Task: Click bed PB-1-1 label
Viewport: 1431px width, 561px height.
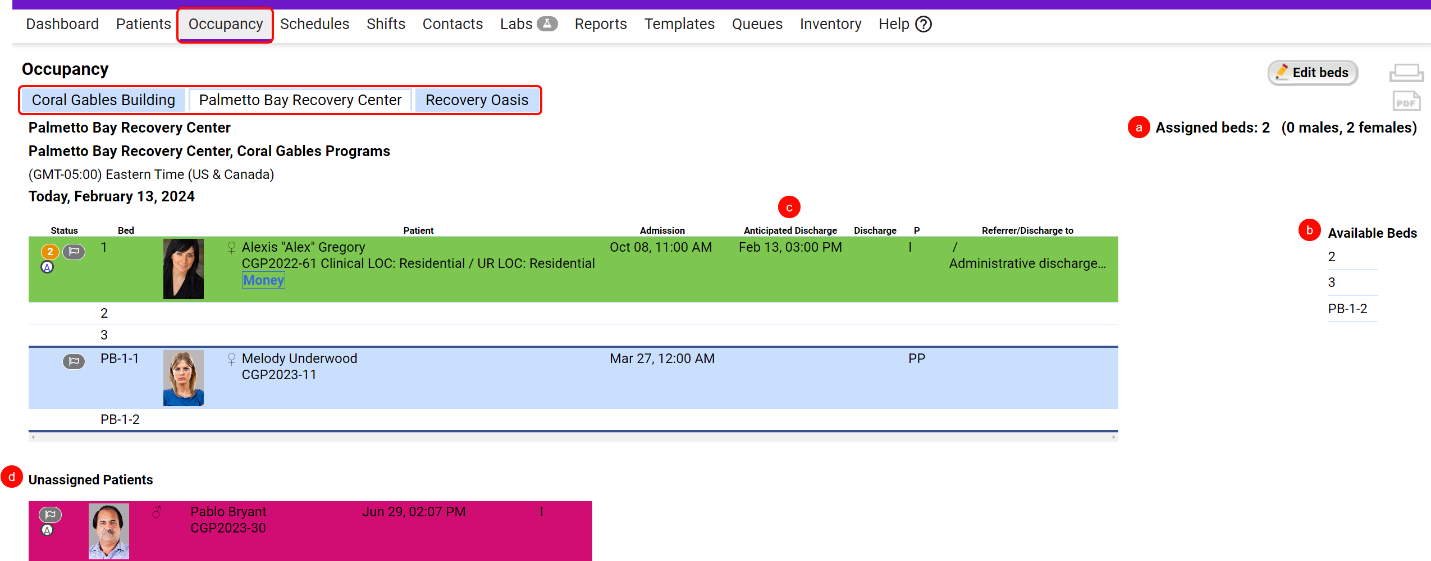Action: 120,359
